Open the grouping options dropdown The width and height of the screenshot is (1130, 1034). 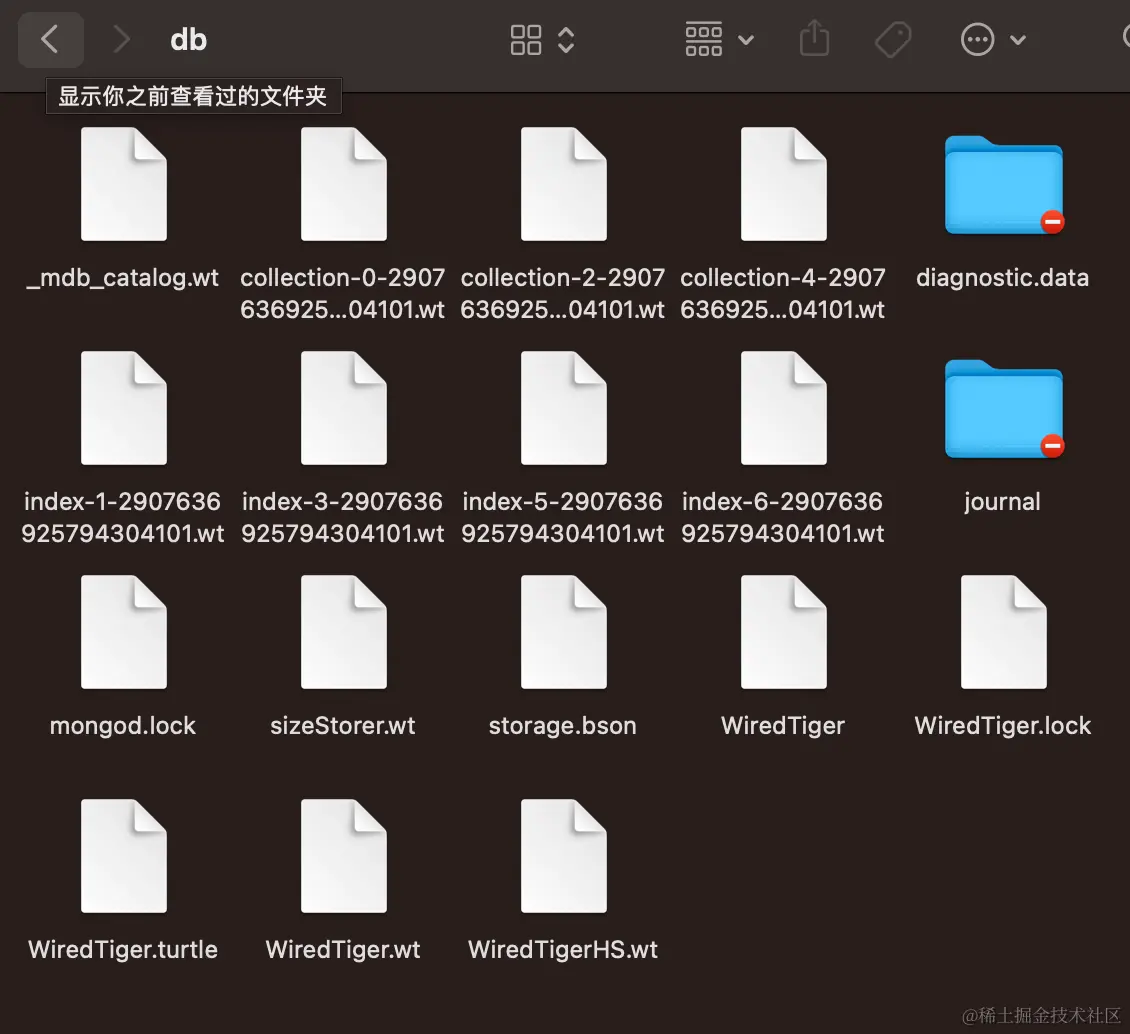click(744, 39)
